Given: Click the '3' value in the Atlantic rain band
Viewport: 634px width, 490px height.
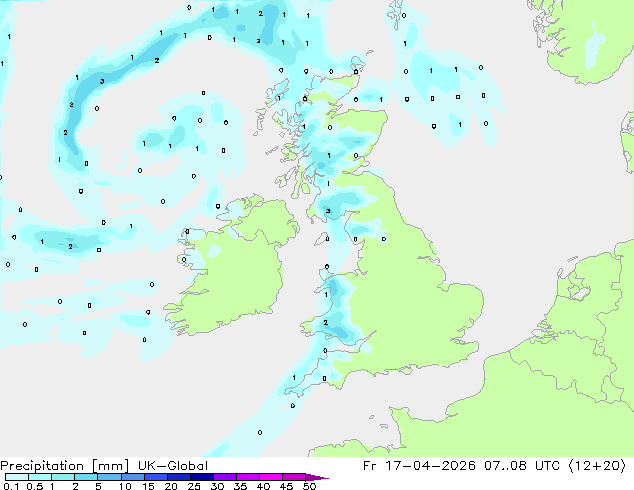Looking at the screenshot, I should coord(102,81).
